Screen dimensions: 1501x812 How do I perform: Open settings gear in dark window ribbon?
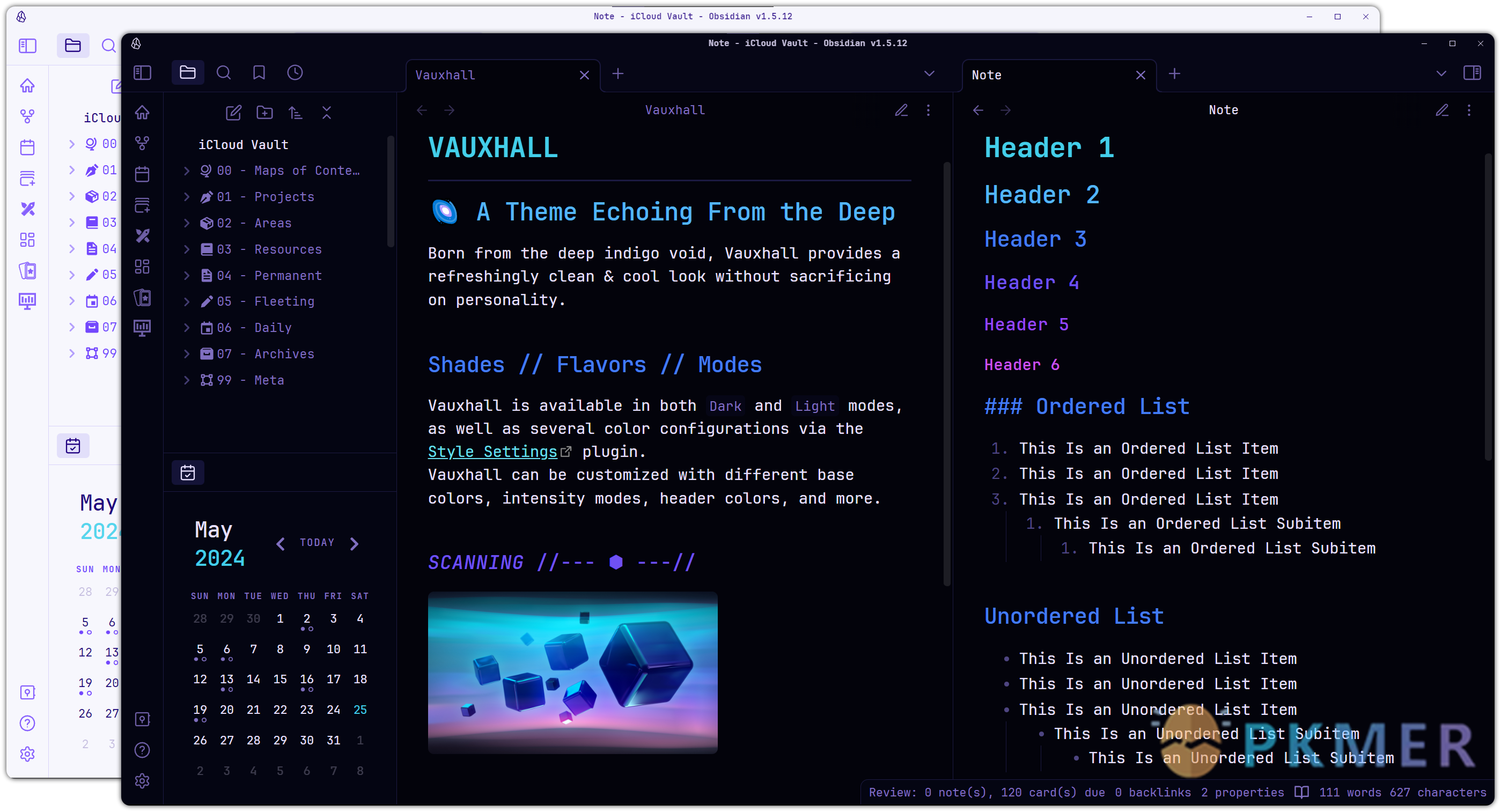coord(142,780)
